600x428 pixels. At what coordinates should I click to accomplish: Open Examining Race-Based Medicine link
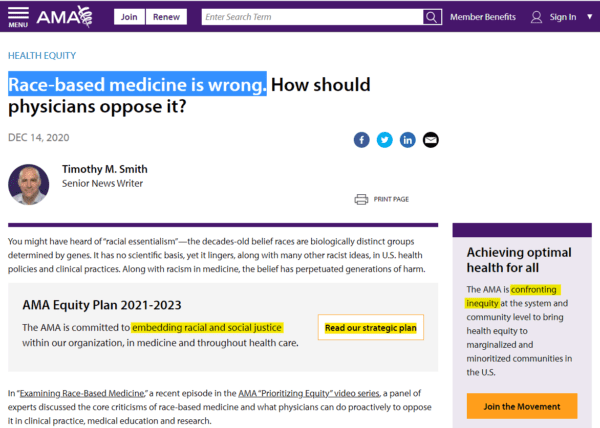pos(82,393)
